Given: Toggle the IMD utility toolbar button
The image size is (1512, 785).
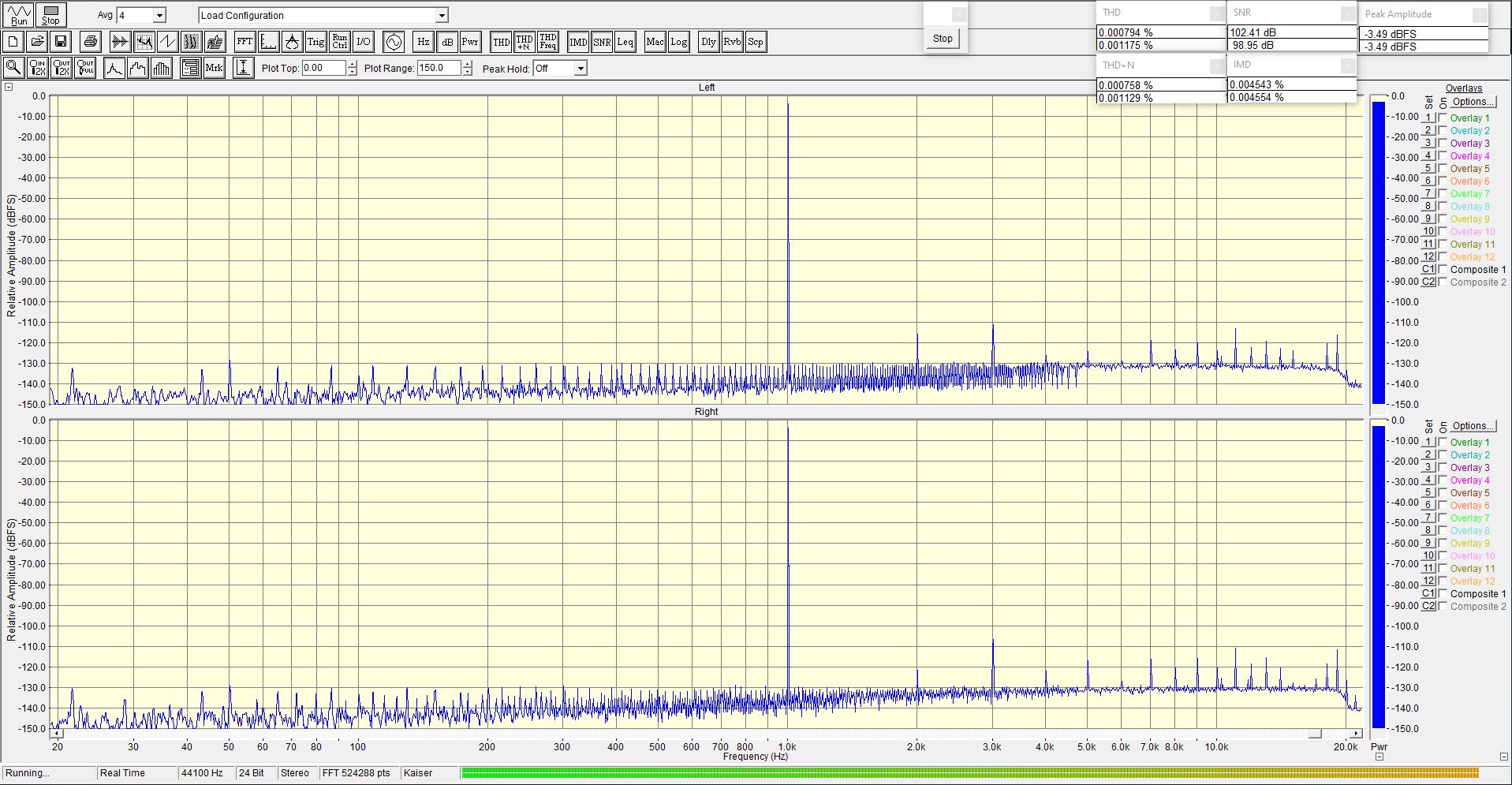Looking at the screenshot, I should (578, 42).
